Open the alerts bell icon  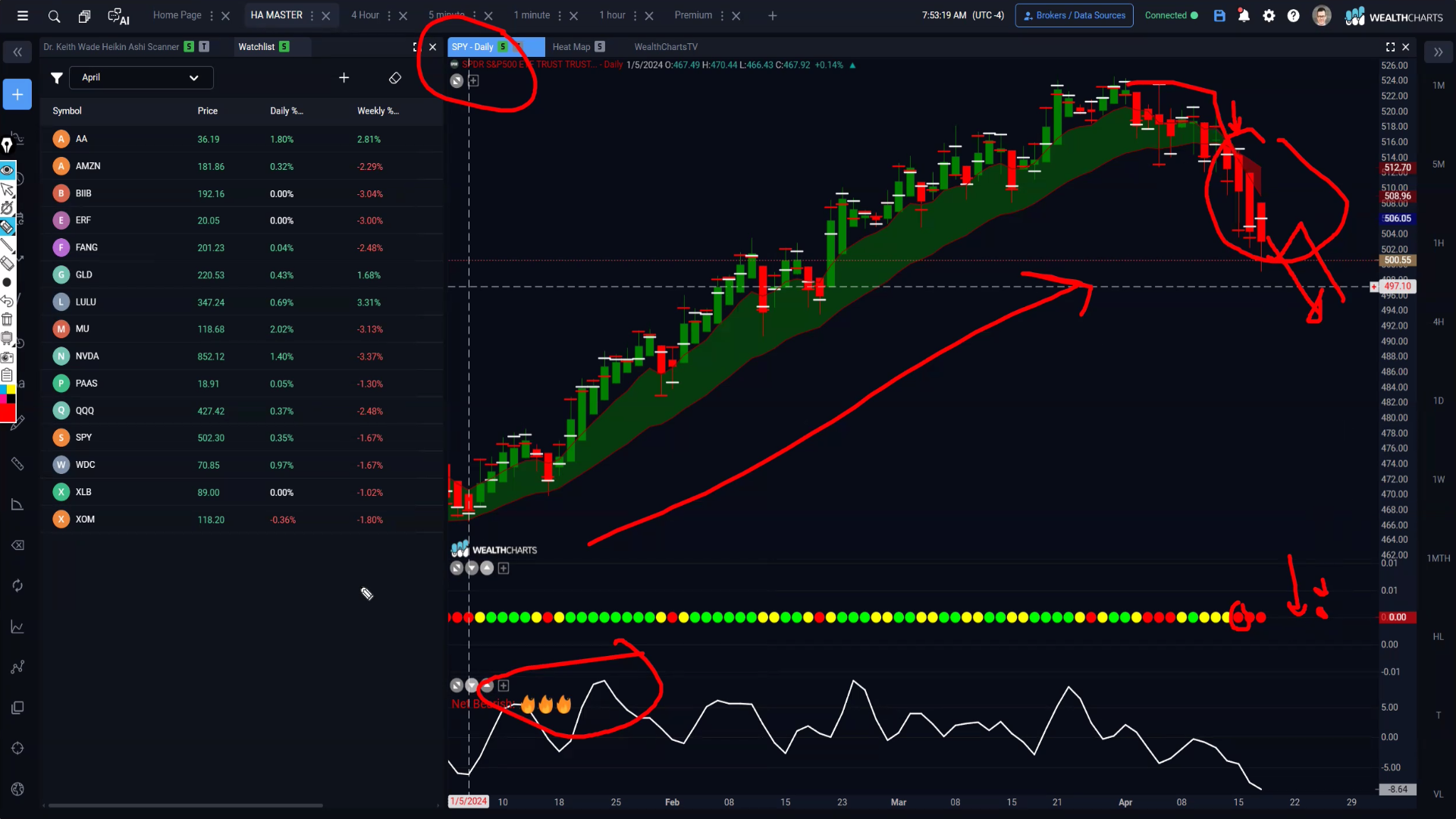[1244, 15]
